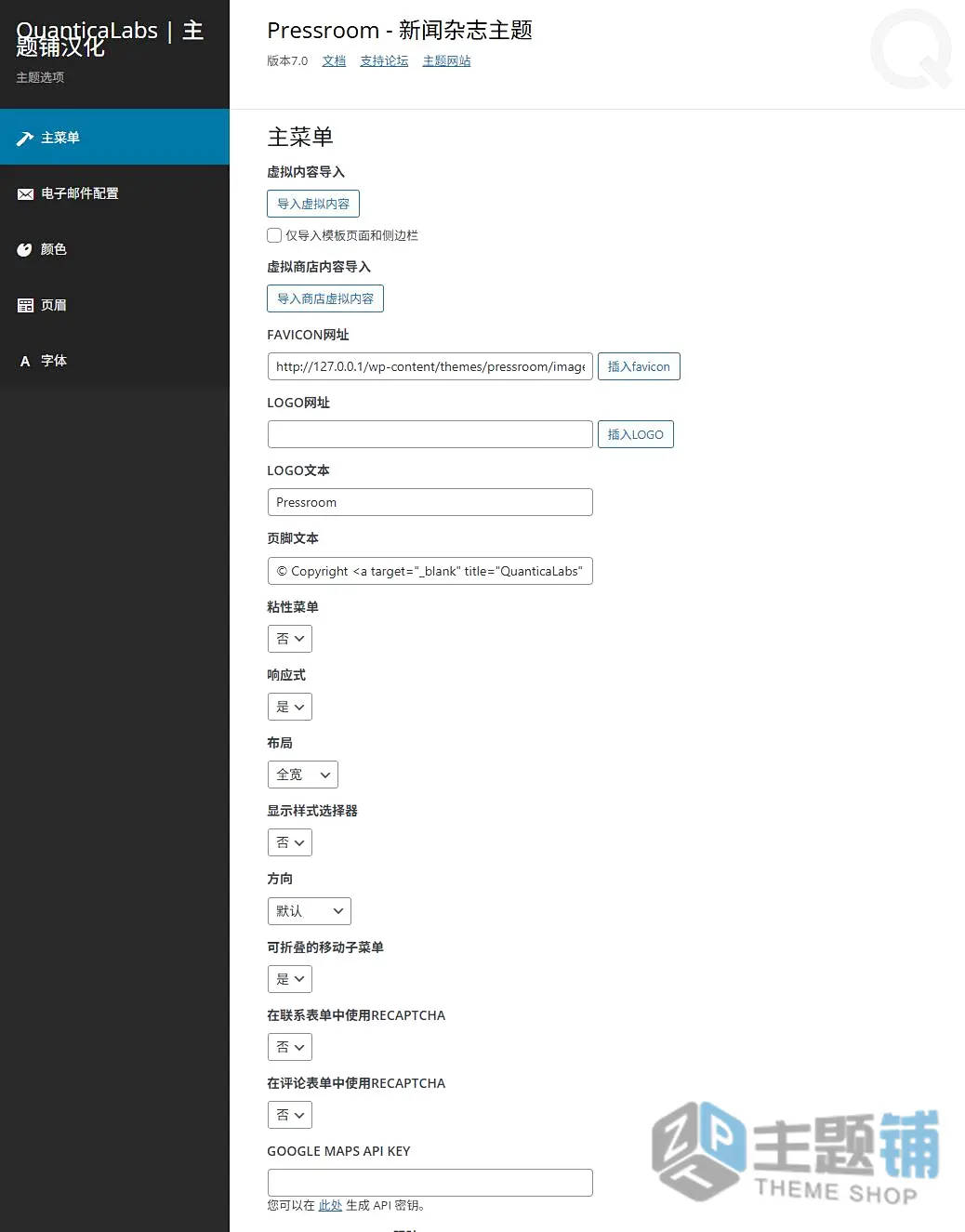The image size is (965, 1232).
Task: Open the 布局 dropdown showing 全宽
Action: (303, 775)
